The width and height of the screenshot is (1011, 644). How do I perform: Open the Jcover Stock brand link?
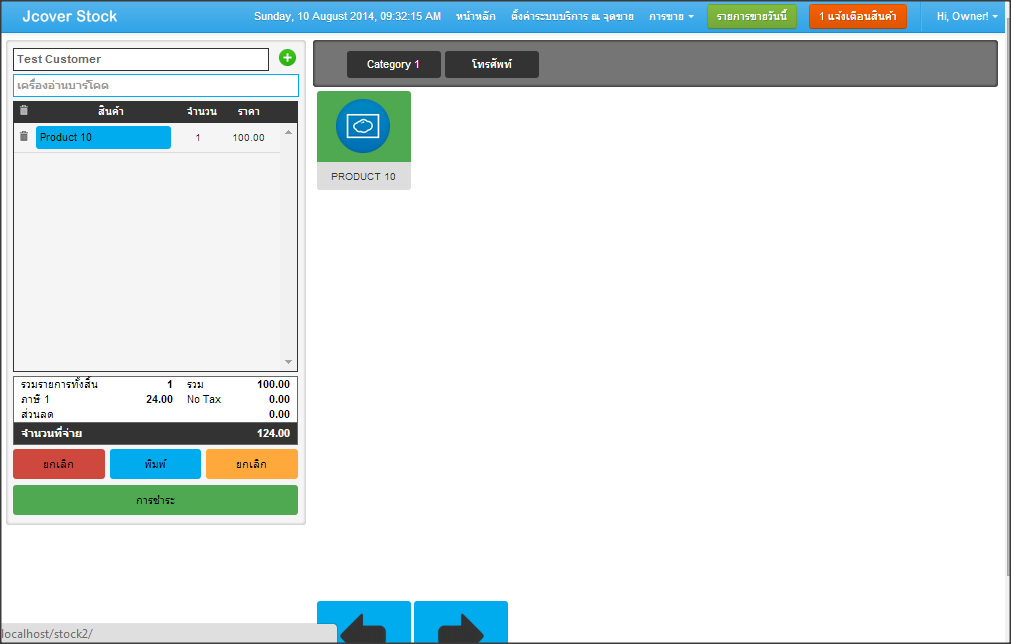[x=70, y=17]
